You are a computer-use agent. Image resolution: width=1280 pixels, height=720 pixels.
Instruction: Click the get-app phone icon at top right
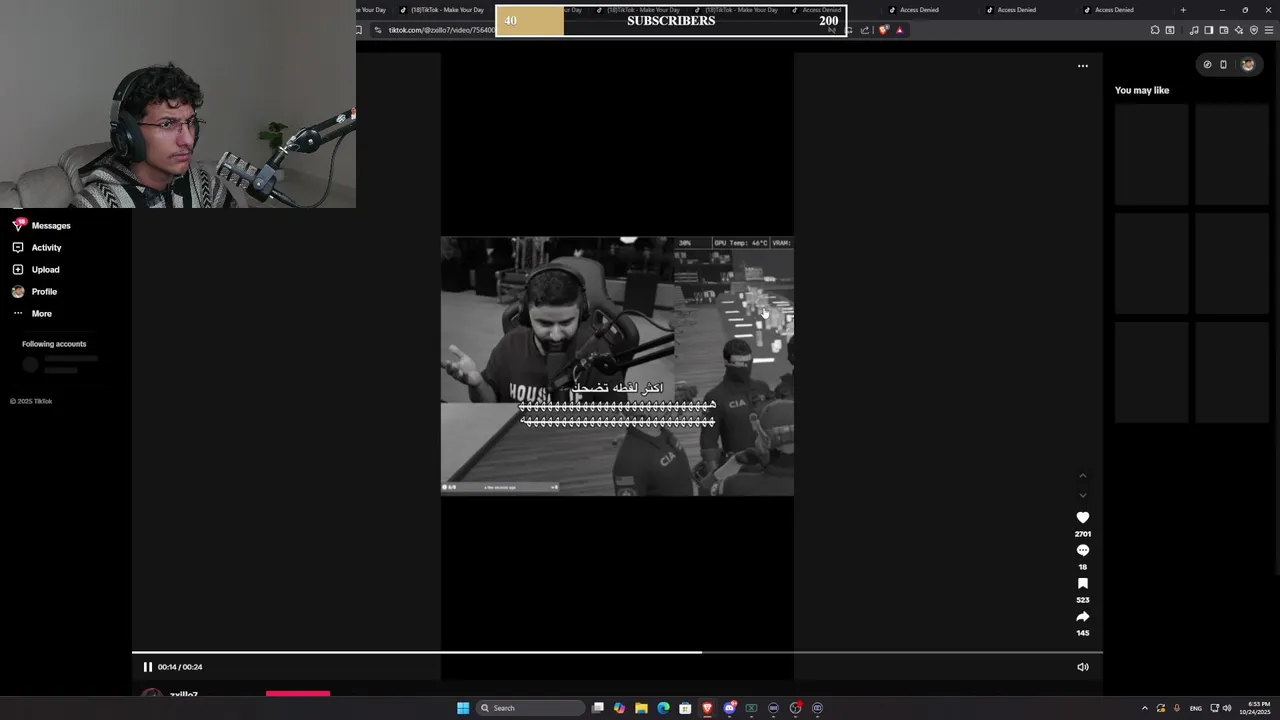point(1223,65)
